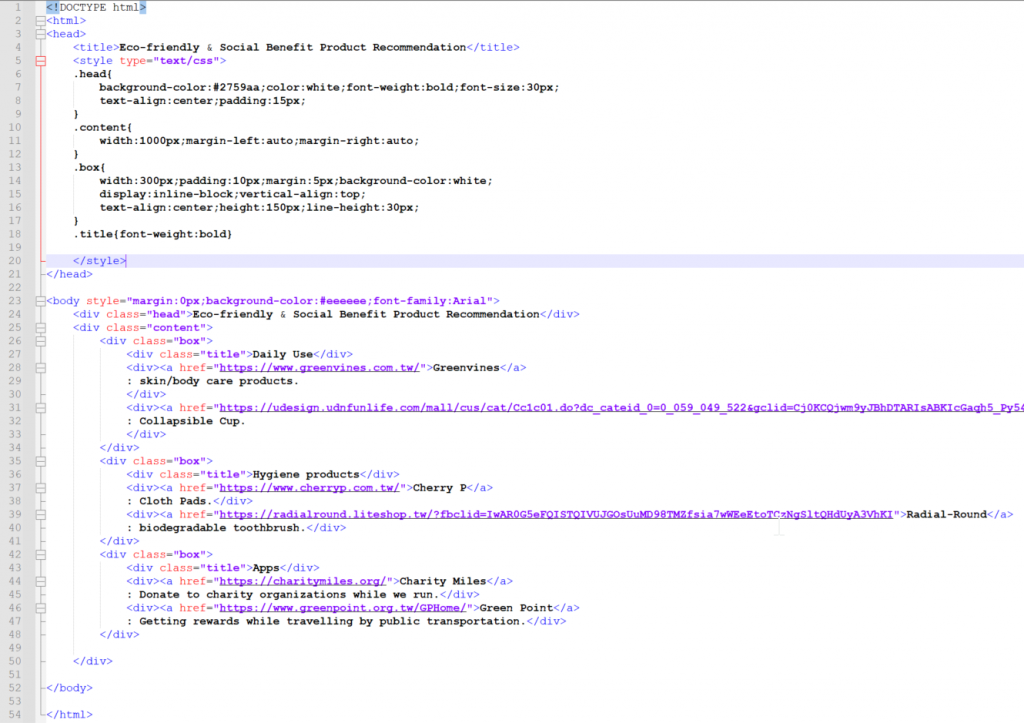Click the background-color:#2759aa declaration
Viewport: 1024px width, 723px height.
pos(179,88)
